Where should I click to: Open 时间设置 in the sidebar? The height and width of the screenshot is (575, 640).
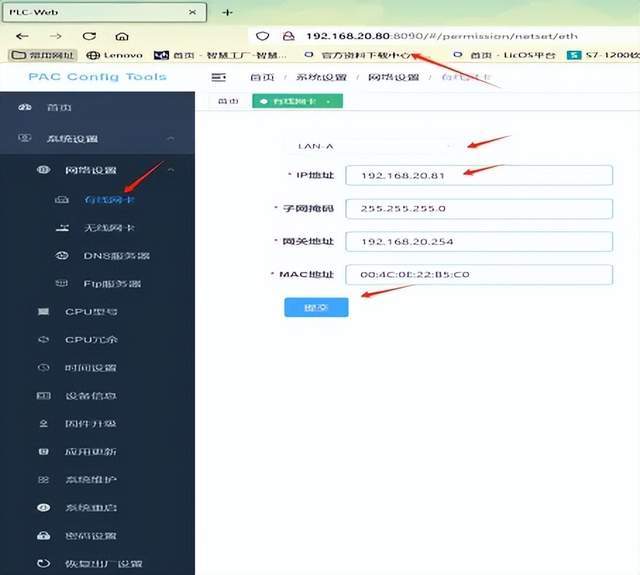91,368
